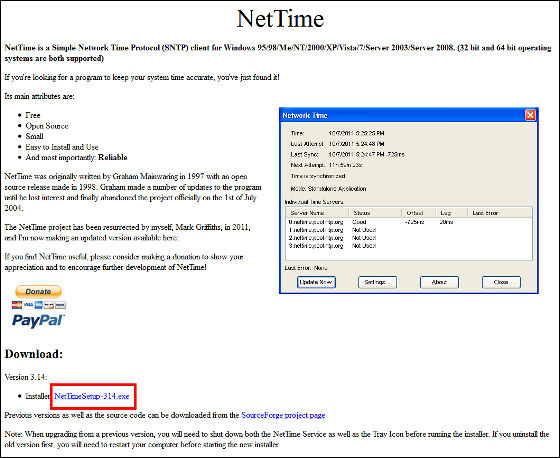Click the bold word Reliable

coord(113,157)
